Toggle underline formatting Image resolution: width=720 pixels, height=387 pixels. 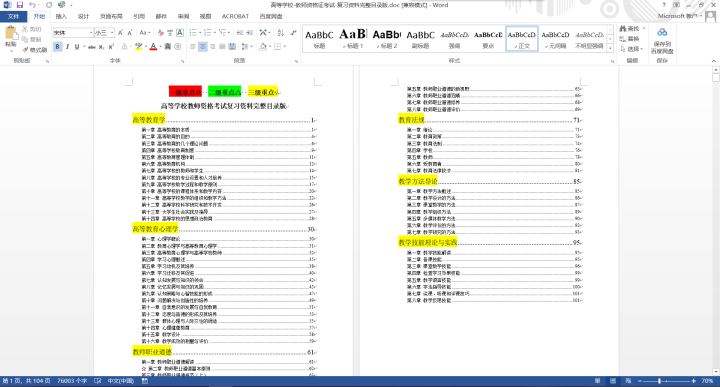pyautogui.click(x=77, y=47)
